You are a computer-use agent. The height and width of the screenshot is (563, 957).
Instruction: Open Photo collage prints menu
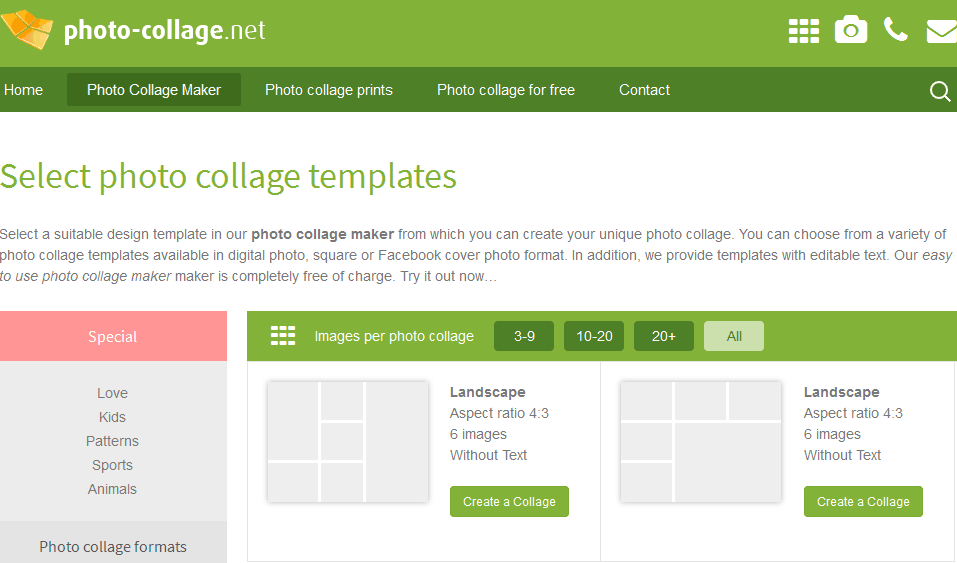pos(328,90)
